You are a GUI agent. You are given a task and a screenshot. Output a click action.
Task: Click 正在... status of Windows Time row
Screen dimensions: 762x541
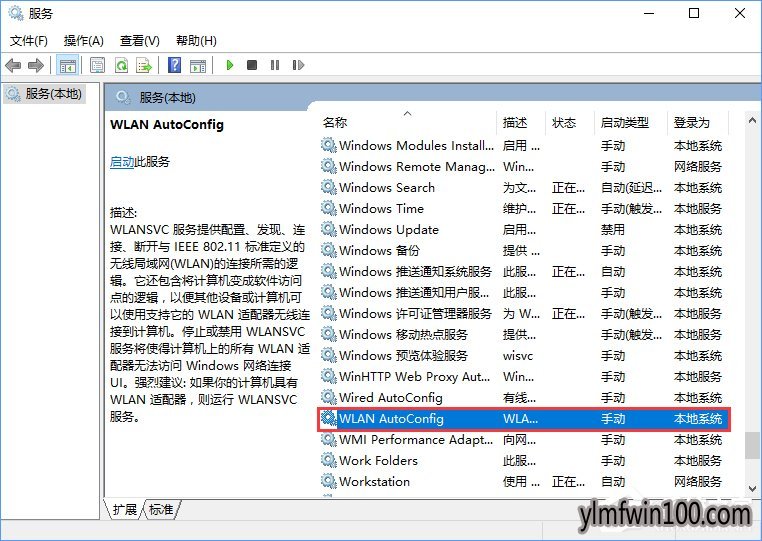click(x=568, y=209)
